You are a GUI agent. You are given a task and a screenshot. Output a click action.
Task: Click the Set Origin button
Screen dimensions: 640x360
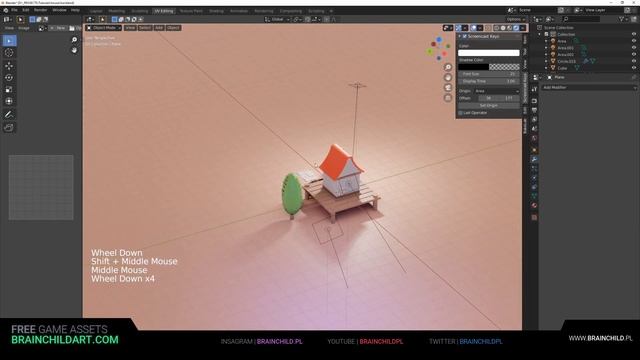[x=489, y=105]
